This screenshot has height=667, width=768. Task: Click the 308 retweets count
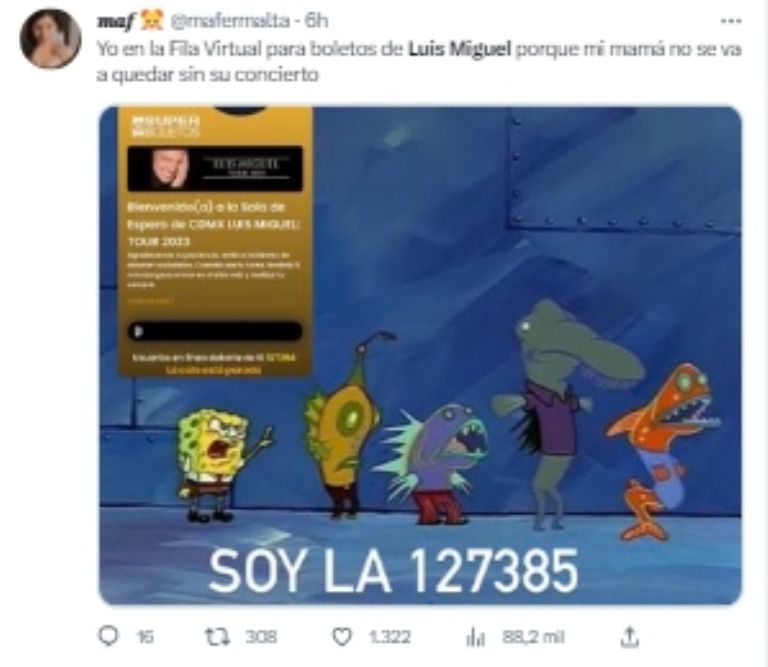261,637
